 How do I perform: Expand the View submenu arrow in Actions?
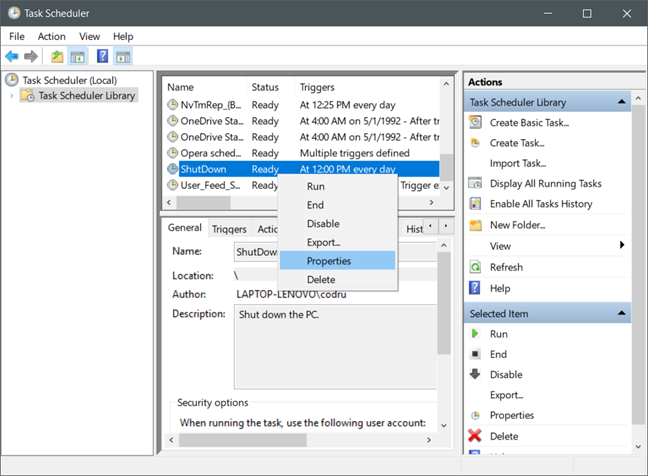click(x=622, y=245)
